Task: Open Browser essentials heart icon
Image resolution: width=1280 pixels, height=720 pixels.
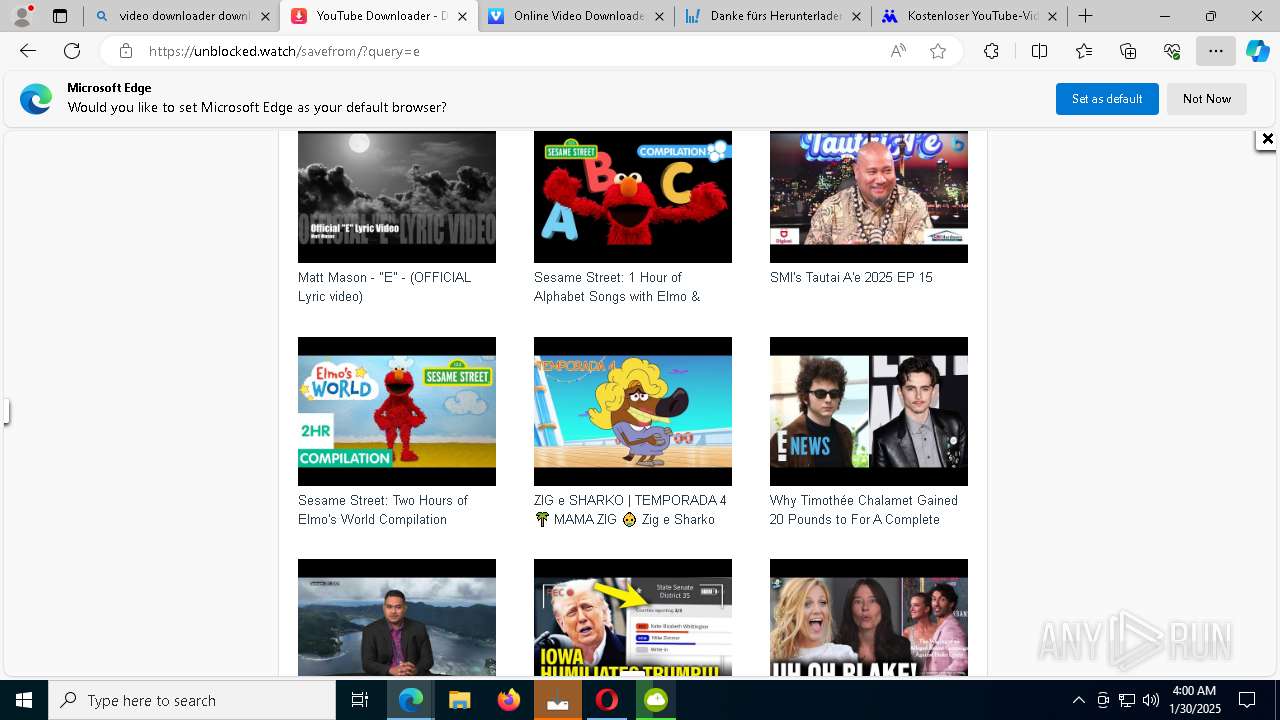Action: pyautogui.click(x=1172, y=51)
